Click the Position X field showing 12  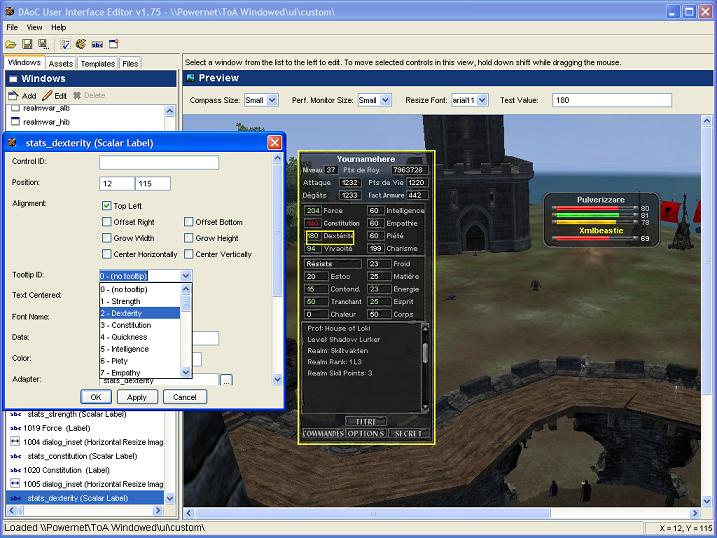117,183
